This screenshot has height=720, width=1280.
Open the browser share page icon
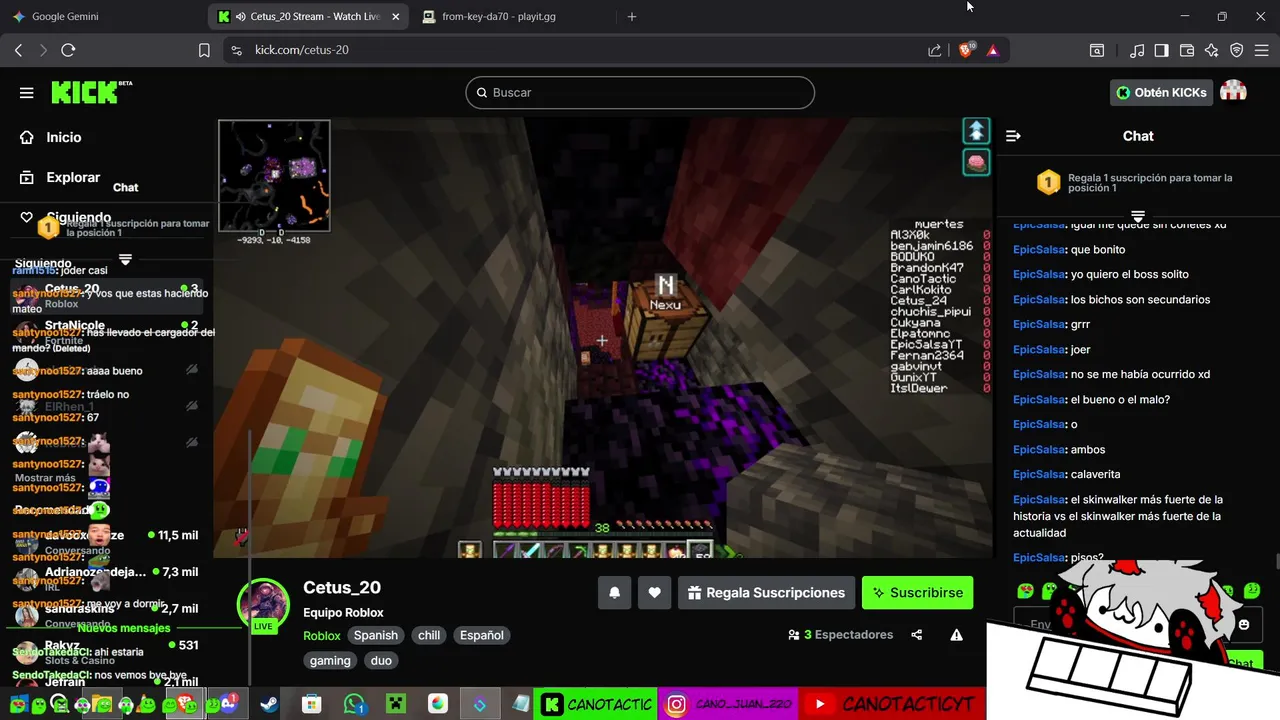pyautogui.click(x=934, y=50)
